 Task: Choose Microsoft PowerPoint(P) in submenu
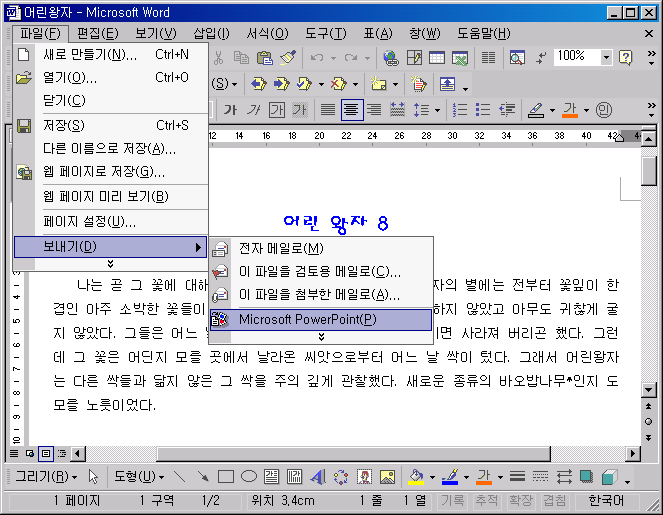tap(321, 319)
